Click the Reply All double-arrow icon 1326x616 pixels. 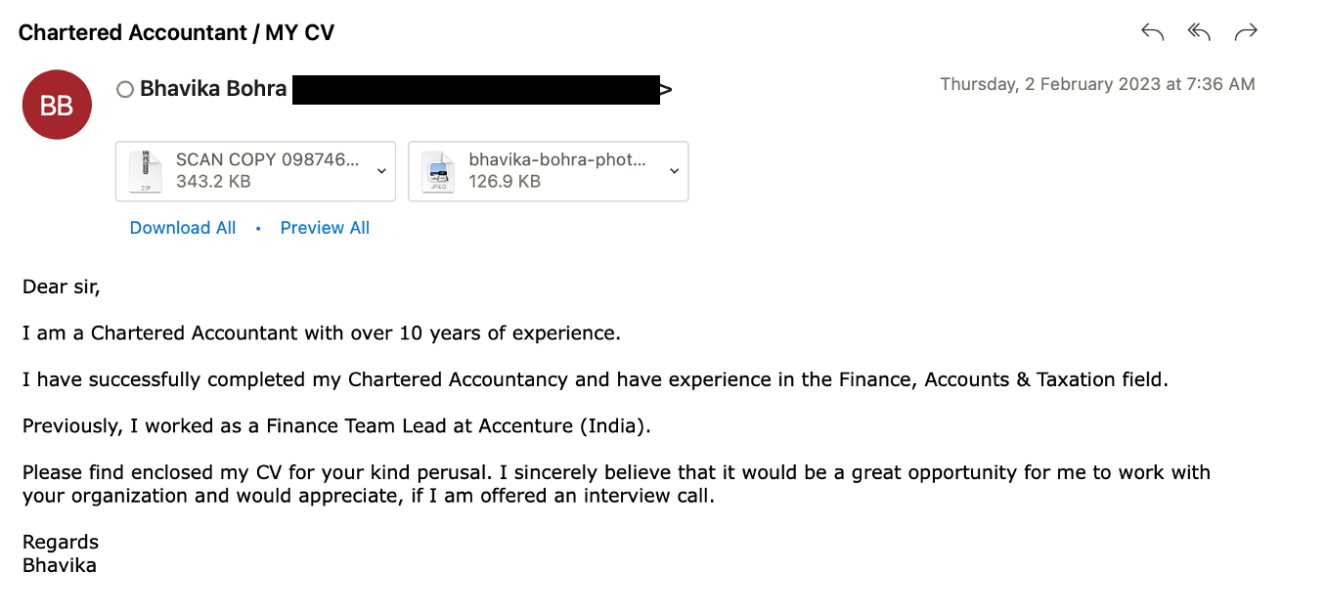click(1199, 33)
